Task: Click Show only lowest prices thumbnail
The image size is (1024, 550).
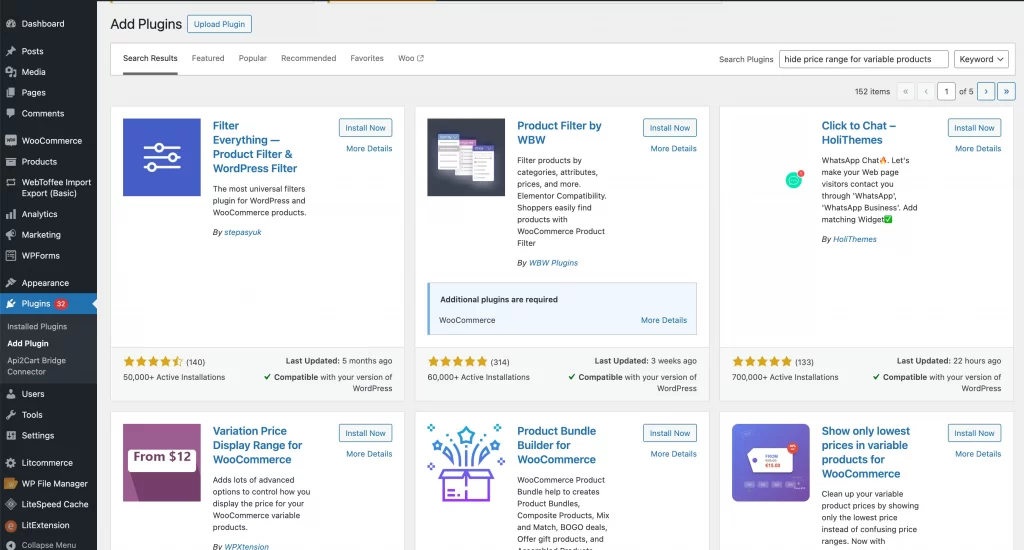Action: click(x=771, y=462)
